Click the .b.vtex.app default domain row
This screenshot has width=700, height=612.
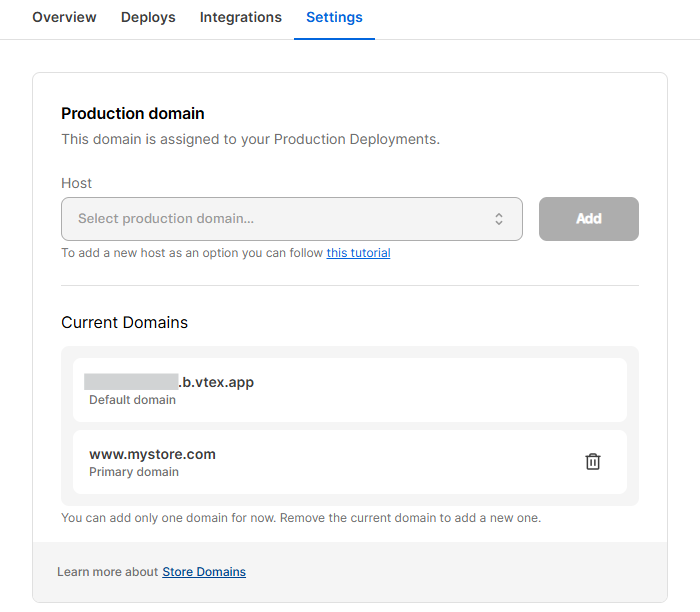tap(349, 390)
